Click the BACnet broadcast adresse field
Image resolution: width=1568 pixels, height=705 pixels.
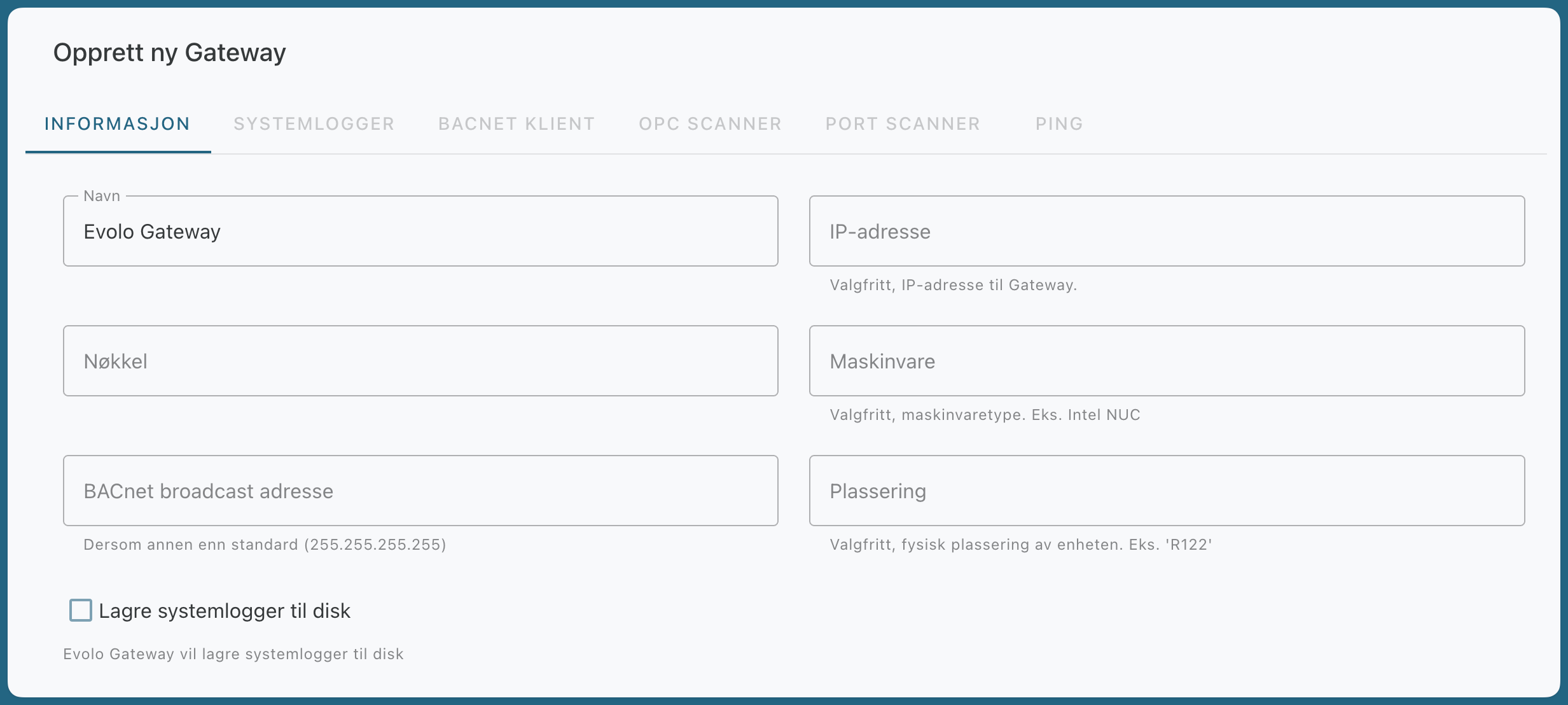click(x=420, y=491)
